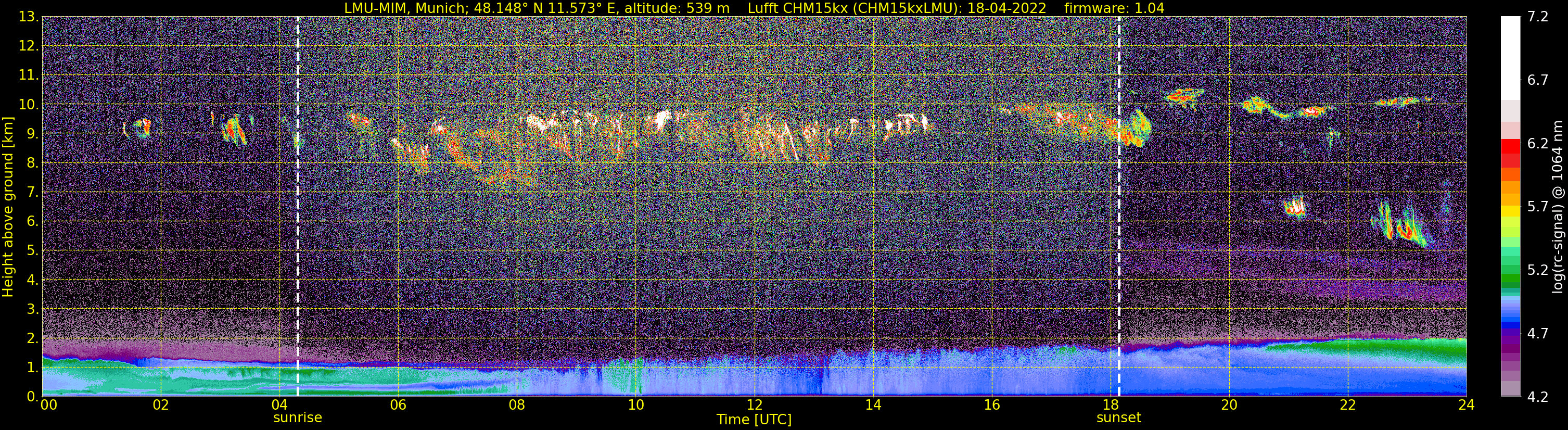Click the colorbar label 'log(rc-signal) @ 1064 nm'
Image resolution: width=1568 pixels, height=430 pixels.
point(1557,207)
